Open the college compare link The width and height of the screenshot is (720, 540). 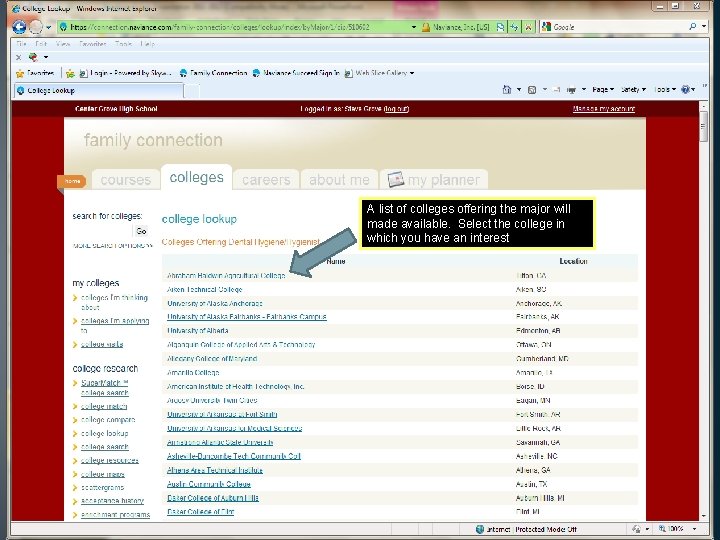pyautogui.click(x=108, y=420)
